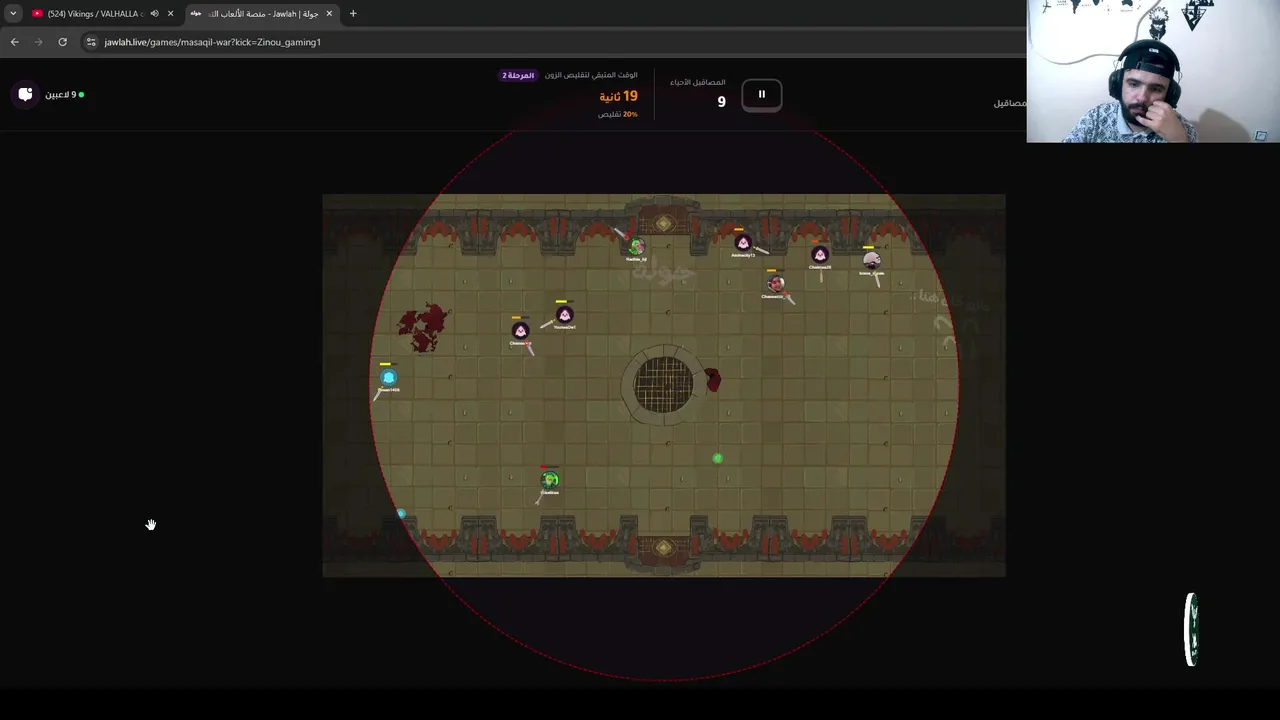This screenshot has width=1280, height=720.
Task: Click the green glowing orb pickup
Action: point(717,458)
